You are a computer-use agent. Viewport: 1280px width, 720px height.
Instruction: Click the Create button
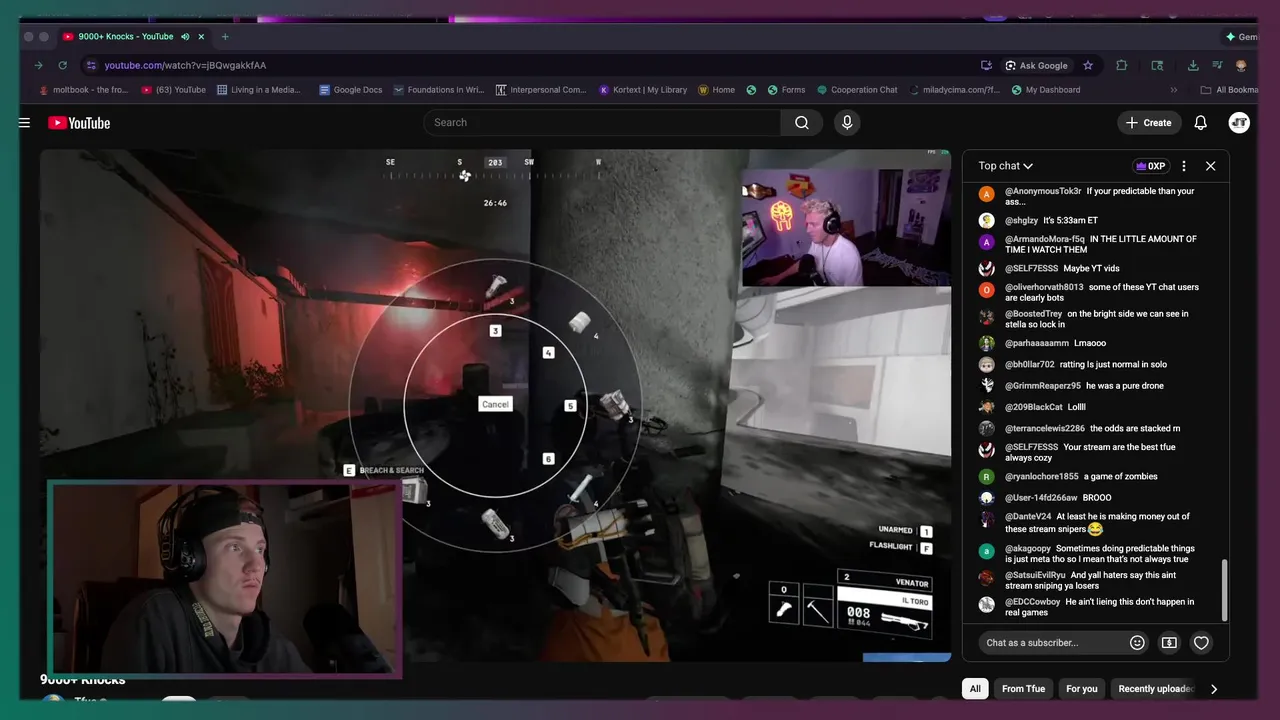tap(1148, 123)
